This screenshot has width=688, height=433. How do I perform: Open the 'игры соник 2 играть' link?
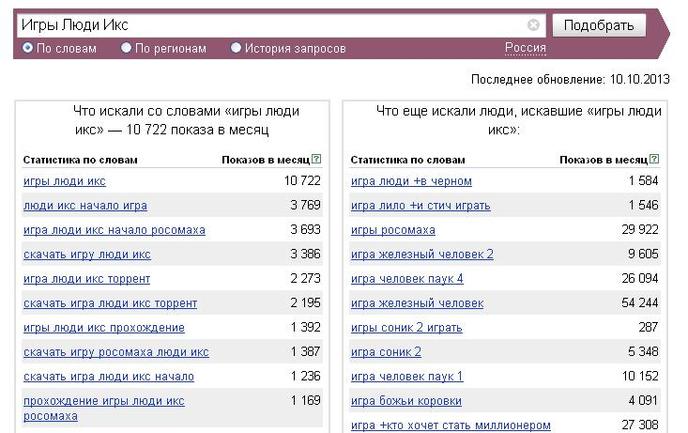(x=406, y=328)
